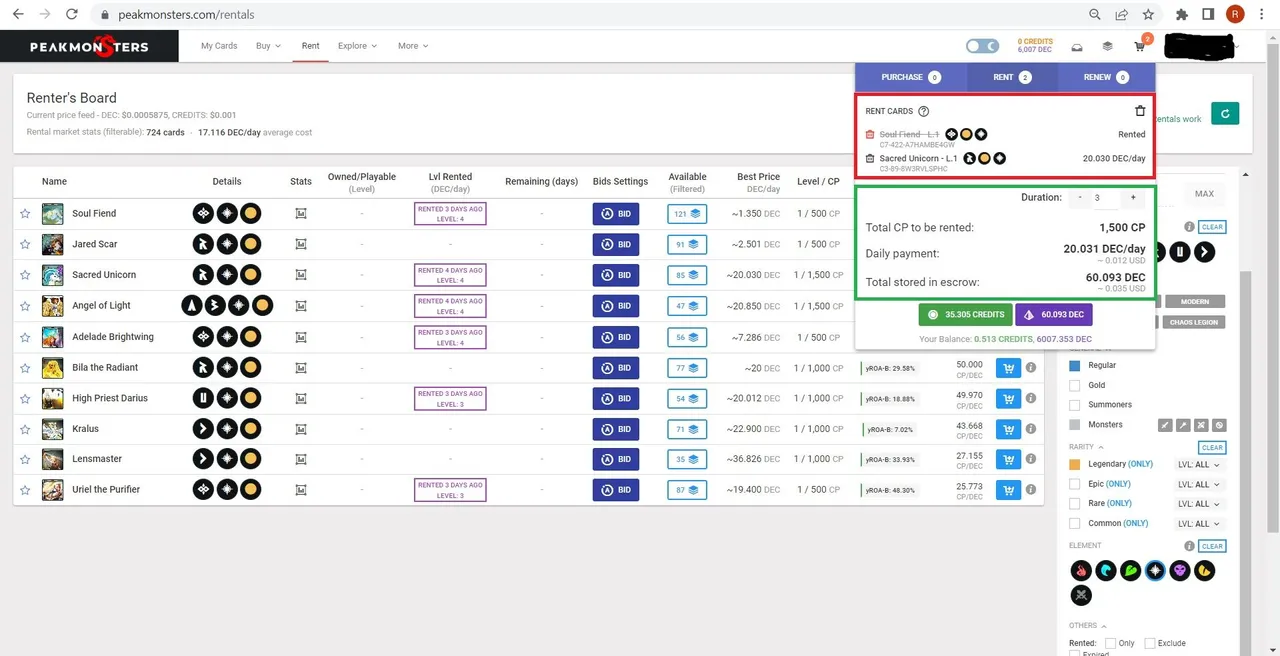1280x656 pixels.
Task: Favorite Kralus with its star
Action: [25, 429]
